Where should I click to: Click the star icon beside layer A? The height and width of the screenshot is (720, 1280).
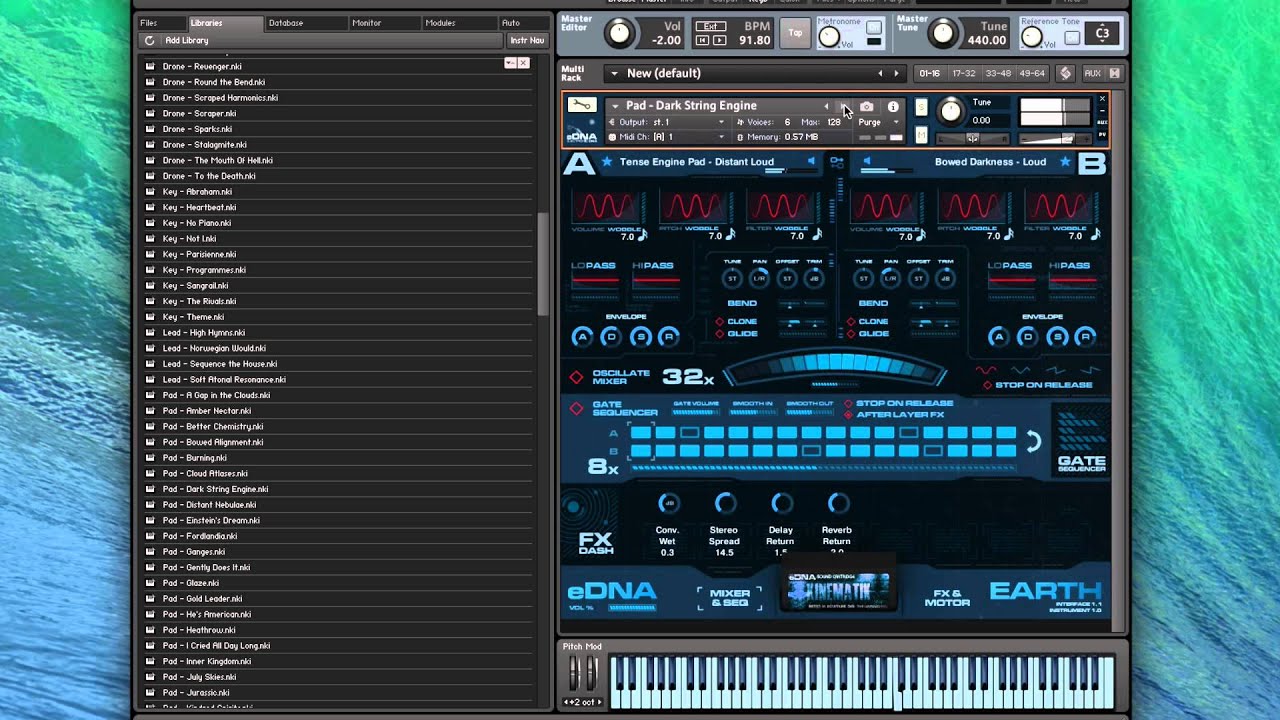coord(606,161)
